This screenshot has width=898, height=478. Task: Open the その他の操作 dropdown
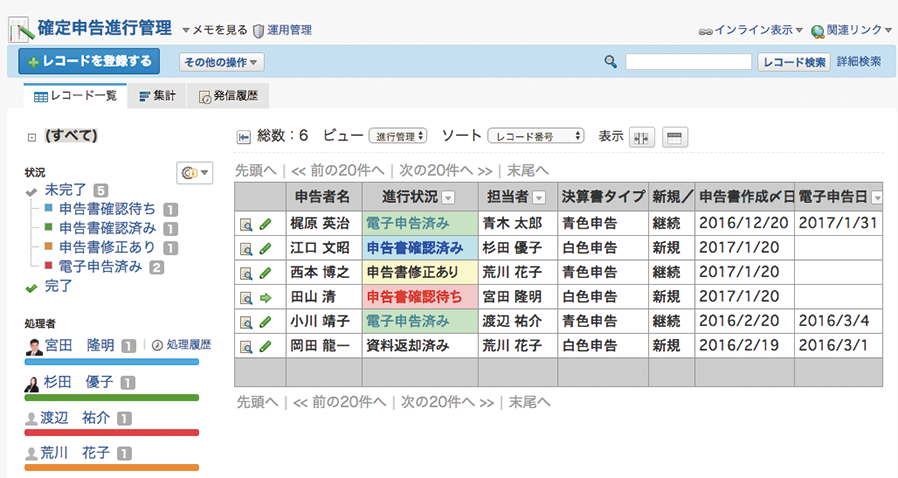[x=222, y=62]
